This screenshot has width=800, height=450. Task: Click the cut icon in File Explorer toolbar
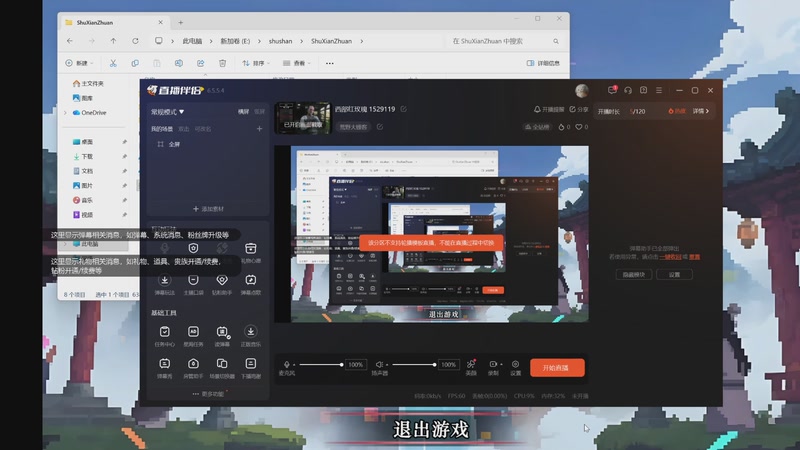113,63
